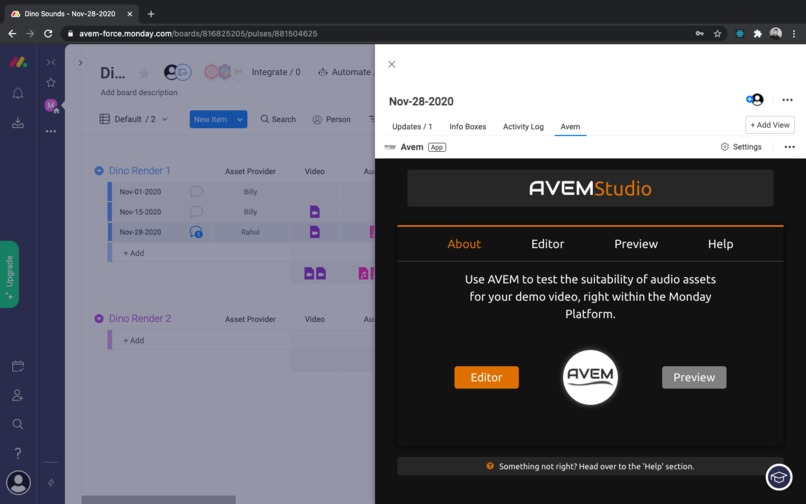This screenshot has height=504, width=806.
Task: Click the Upgrade button on the sidebar
Action: click(x=9, y=274)
